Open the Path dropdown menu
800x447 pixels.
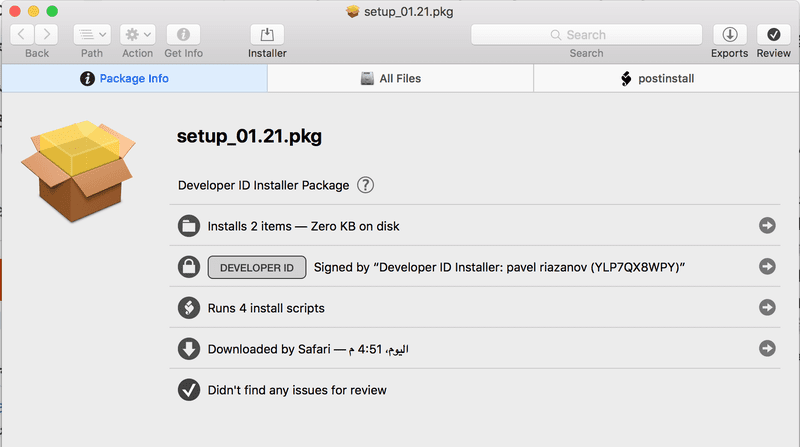[92, 34]
